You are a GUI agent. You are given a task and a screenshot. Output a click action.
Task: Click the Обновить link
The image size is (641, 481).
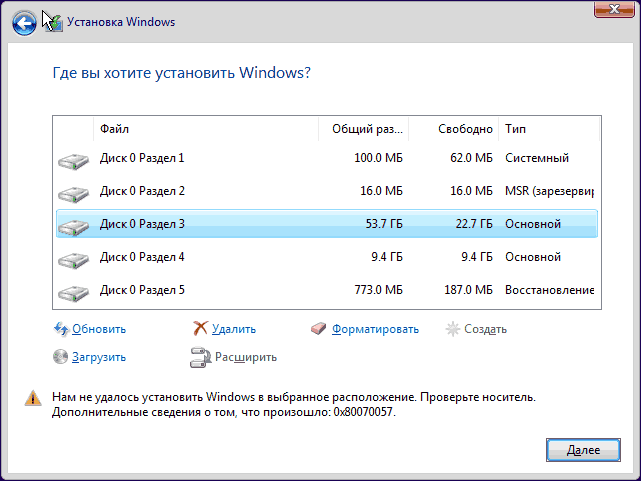99,329
